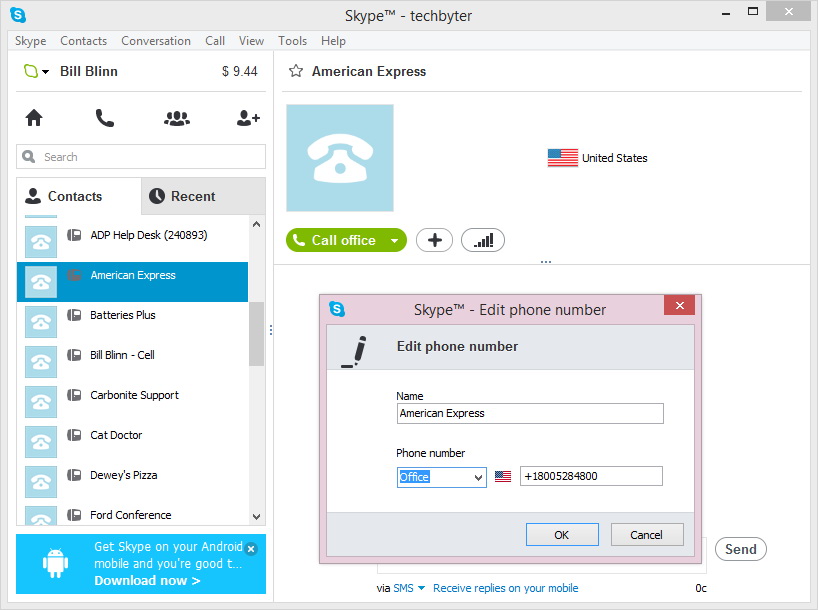Click the Batteries Plus avatar icon
The image size is (818, 610).
[41, 322]
